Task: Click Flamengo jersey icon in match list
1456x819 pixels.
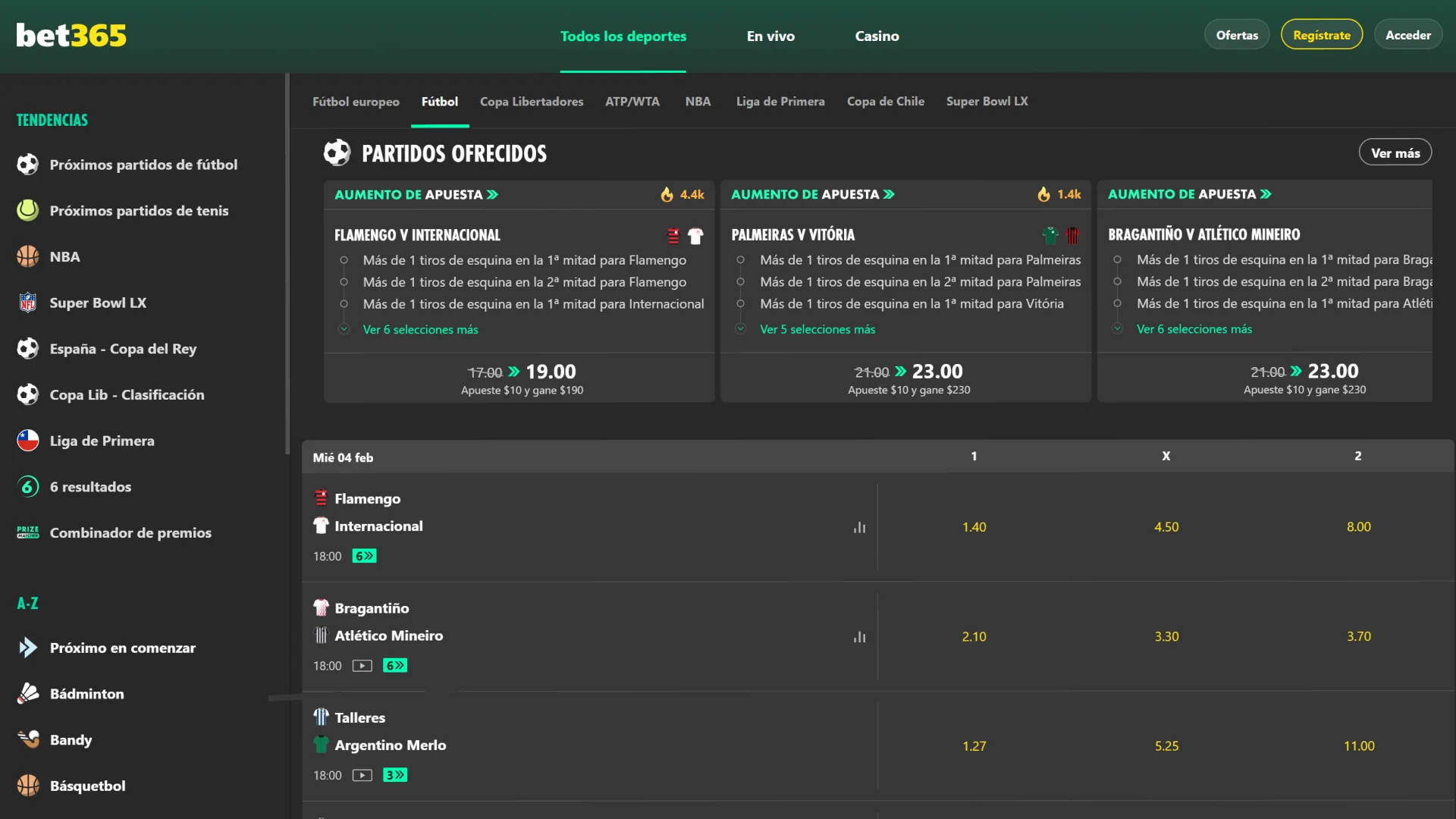Action: (x=321, y=498)
